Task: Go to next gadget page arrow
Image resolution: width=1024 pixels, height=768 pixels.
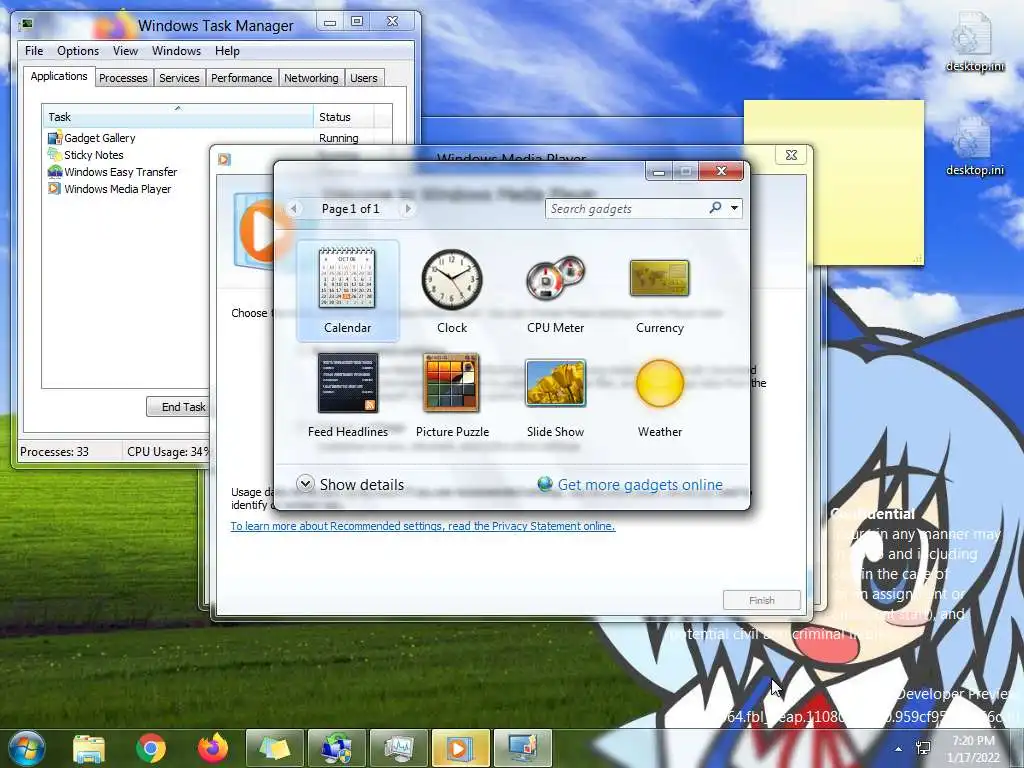Action: [408, 208]
